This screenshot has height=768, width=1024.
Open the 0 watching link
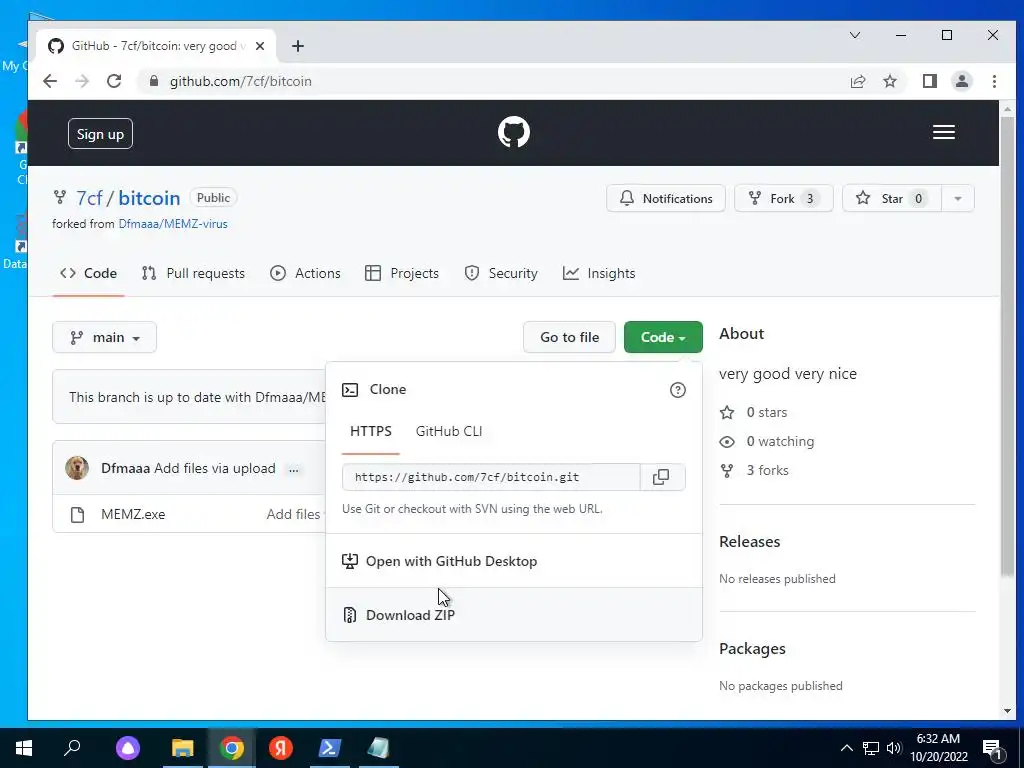point(767,441)
